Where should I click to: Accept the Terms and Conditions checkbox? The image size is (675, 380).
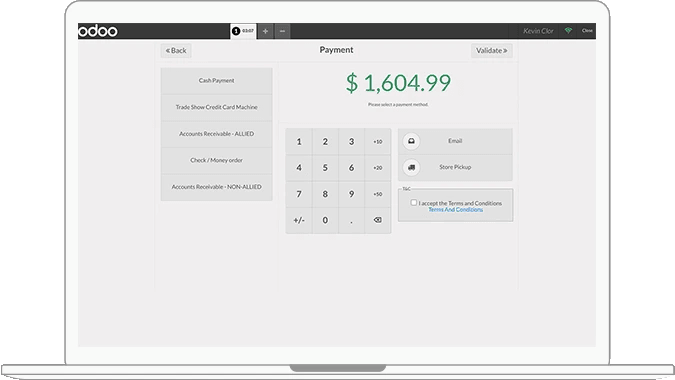[413, 202]
